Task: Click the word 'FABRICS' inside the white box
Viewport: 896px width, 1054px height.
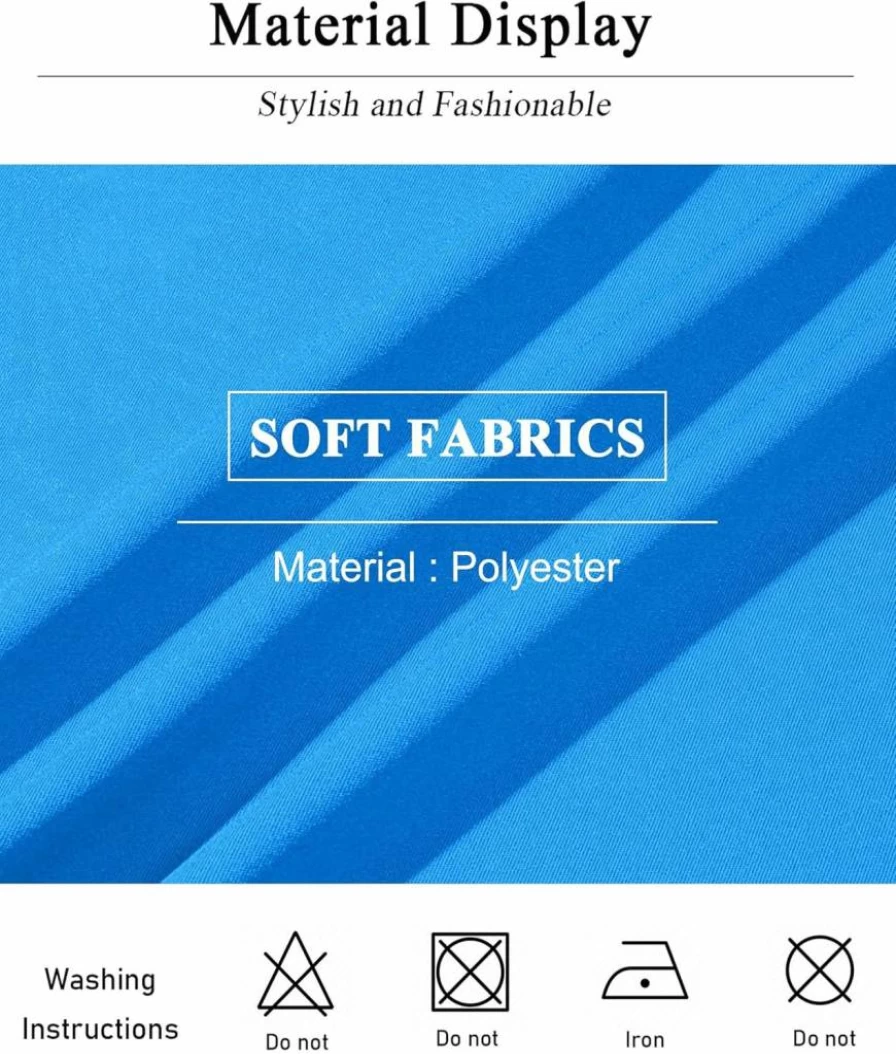Action: (526, 437)
